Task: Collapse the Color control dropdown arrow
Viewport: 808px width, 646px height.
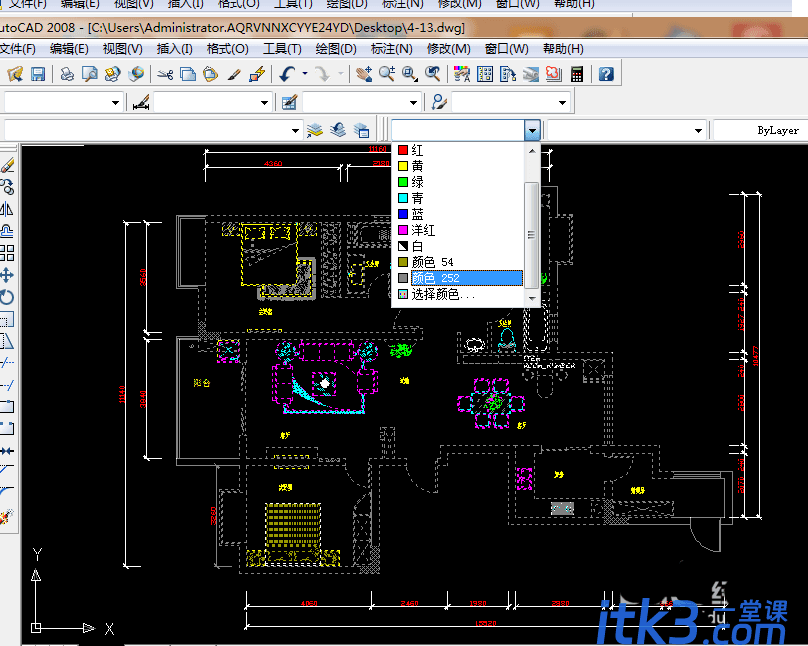Action: click(532, 130)
